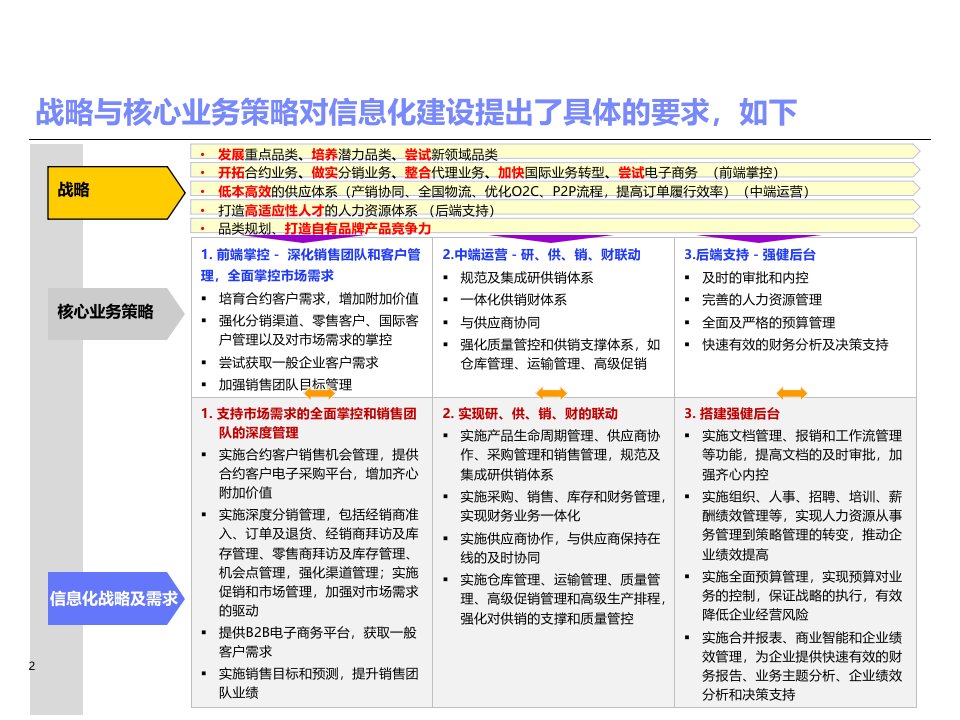Click the yellow 战略 arrow shape

click(116, 192)
